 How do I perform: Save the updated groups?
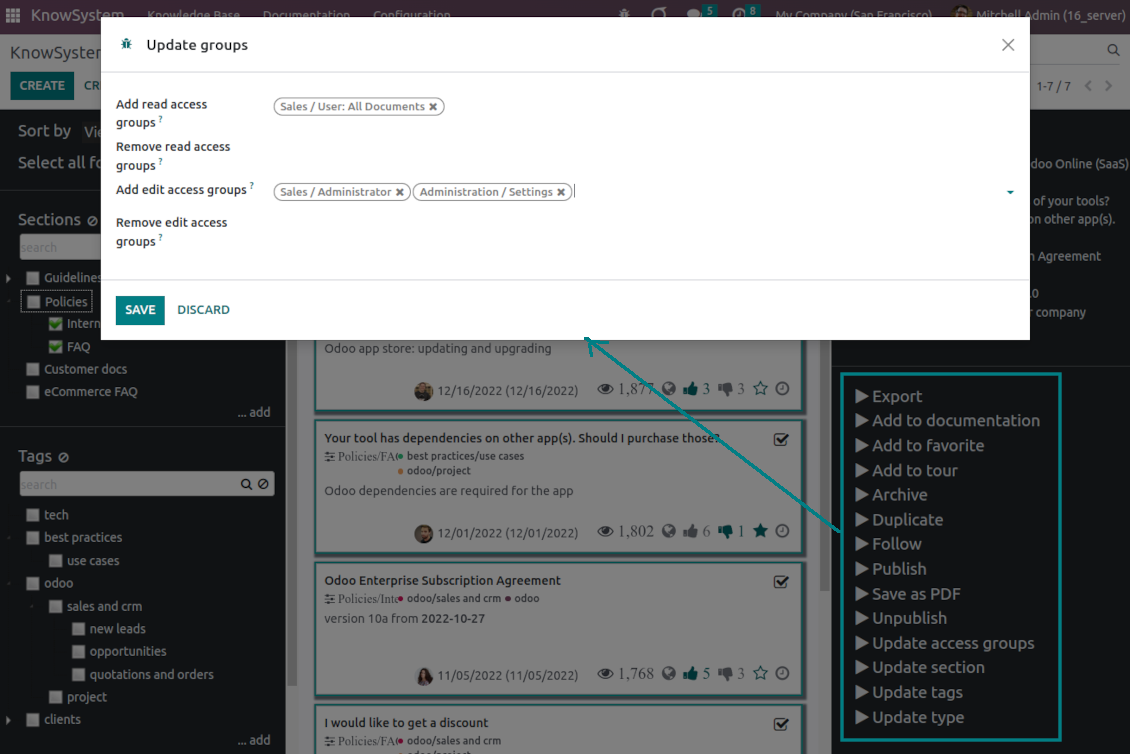(140, 310)
